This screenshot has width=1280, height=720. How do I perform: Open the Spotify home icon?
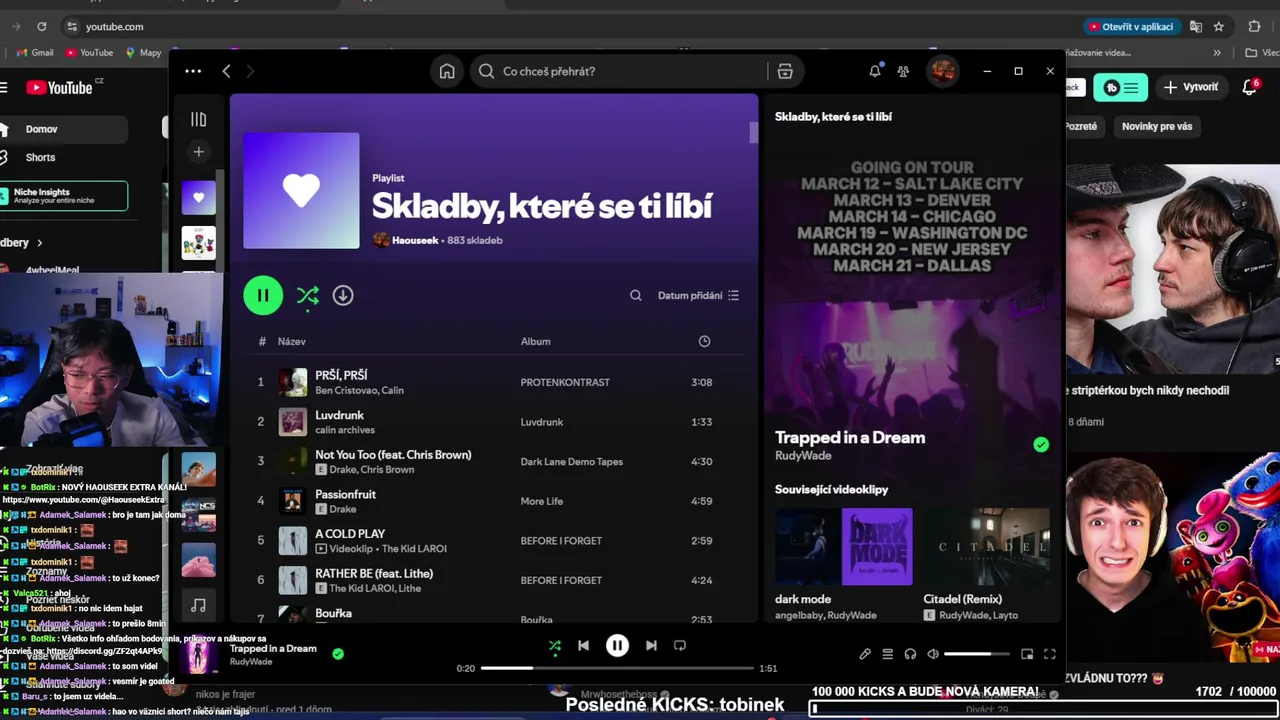point(447,71)
